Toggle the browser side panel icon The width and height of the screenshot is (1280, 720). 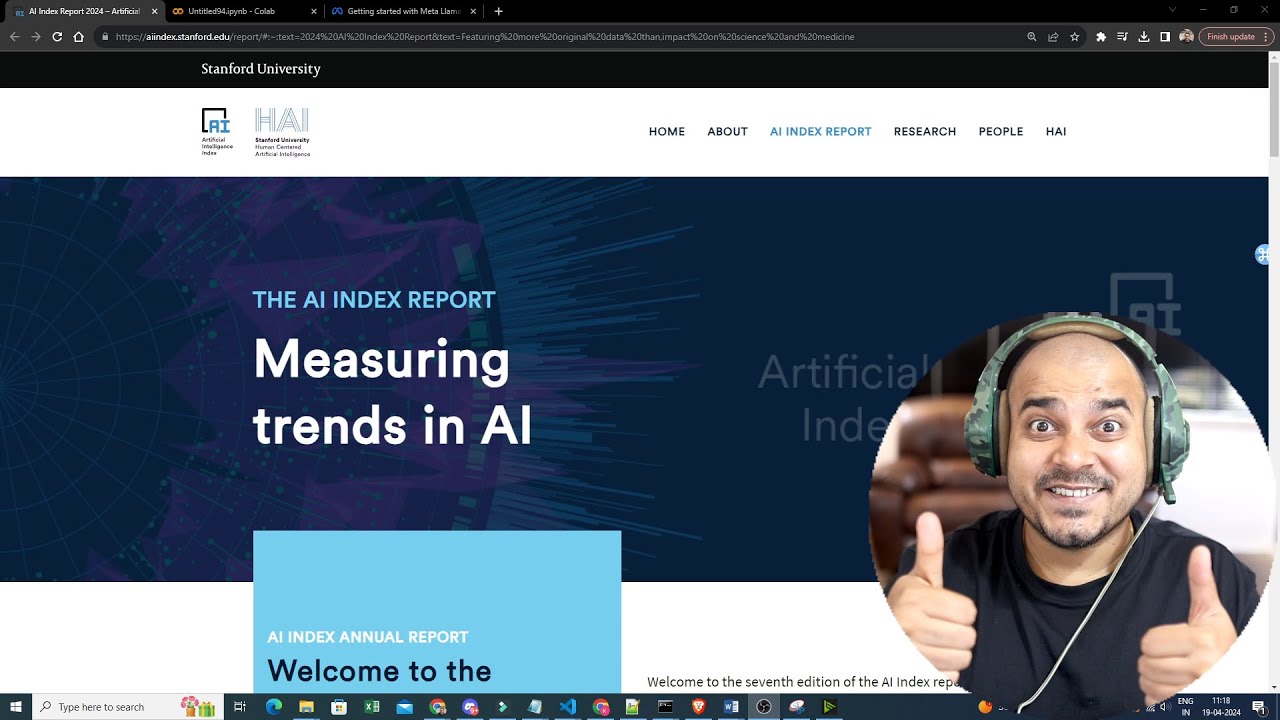click(1165, 37)
